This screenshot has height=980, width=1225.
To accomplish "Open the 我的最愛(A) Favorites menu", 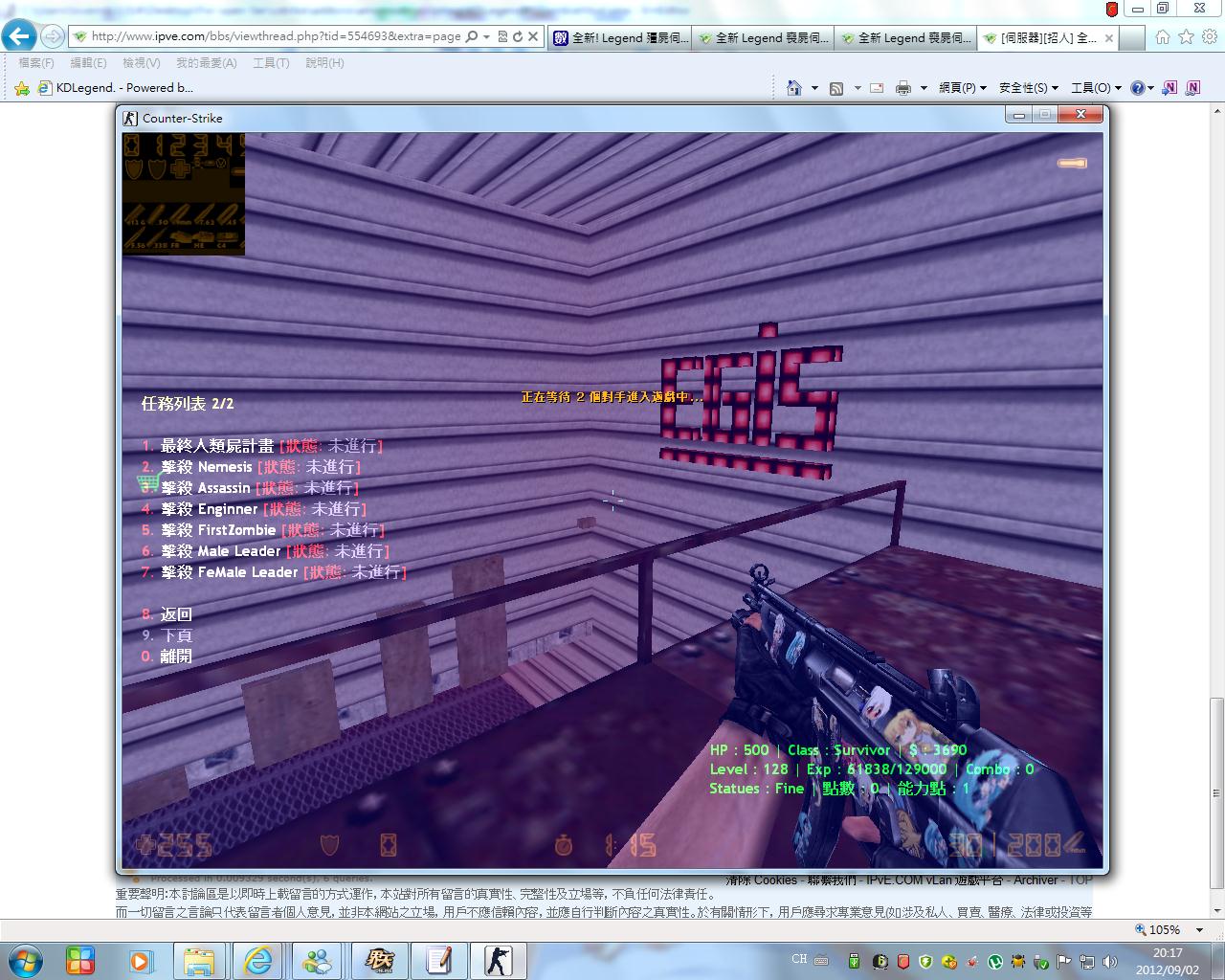I will pyautogui.click(x=206, y=63).
